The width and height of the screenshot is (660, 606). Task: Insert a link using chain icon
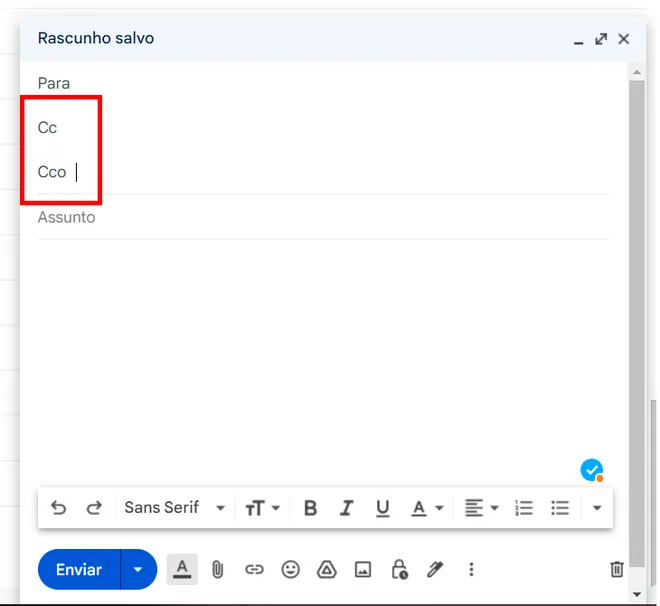(254, 569)
